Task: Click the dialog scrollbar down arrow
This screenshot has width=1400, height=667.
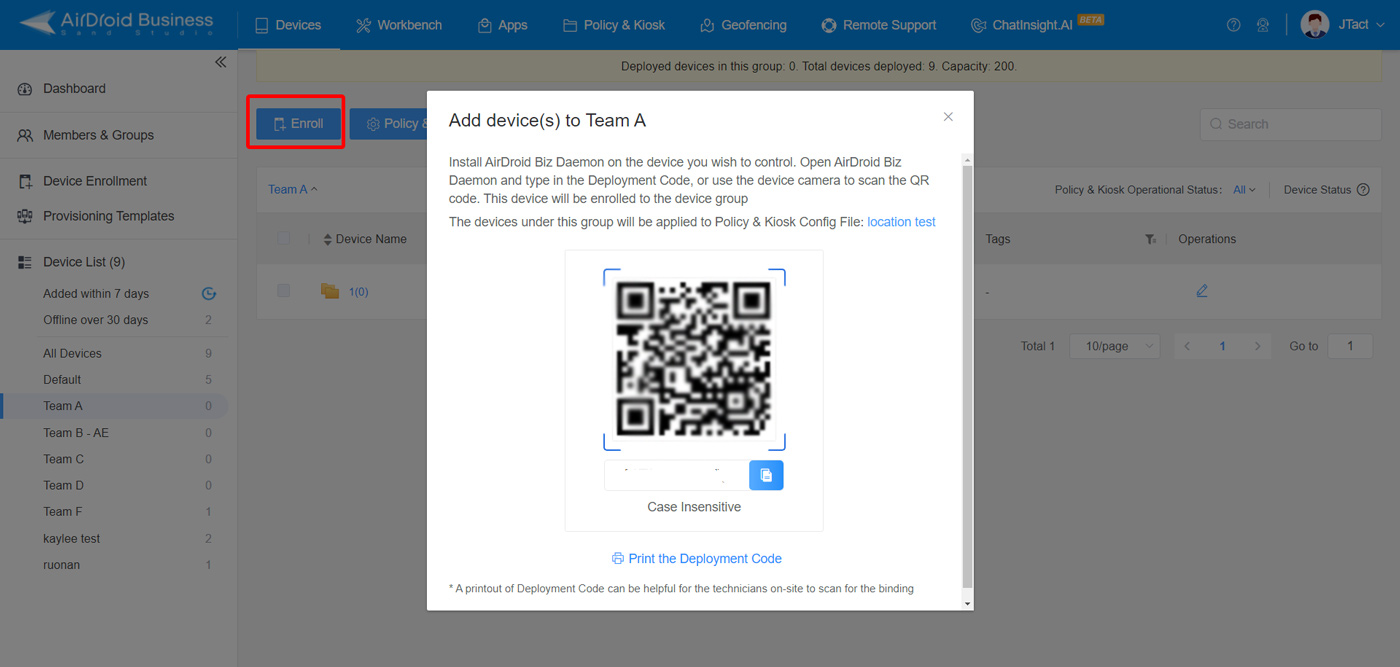Action: (966, 603)
